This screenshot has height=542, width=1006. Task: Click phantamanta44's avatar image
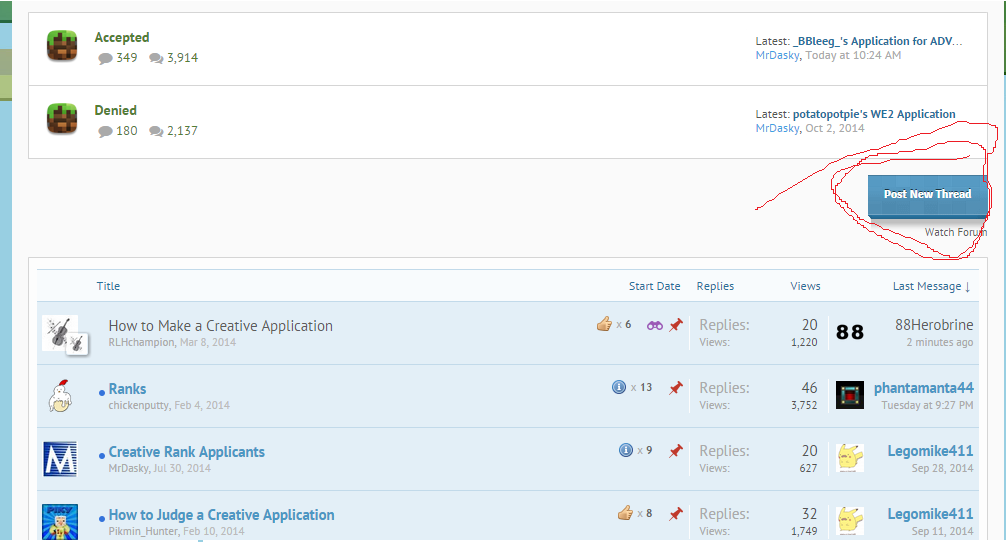[x=850, y=395]
